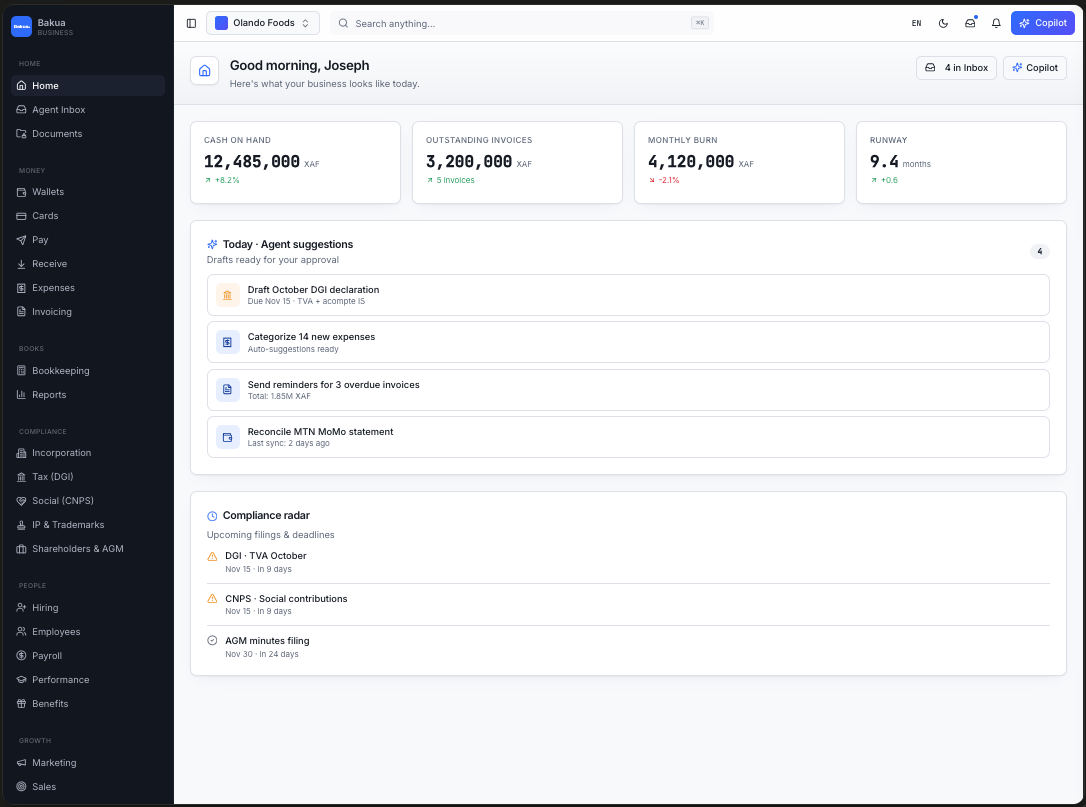Click the Bakua logo icon
Viewport: 1086px width, 807px height.
(x=21, y=26)
